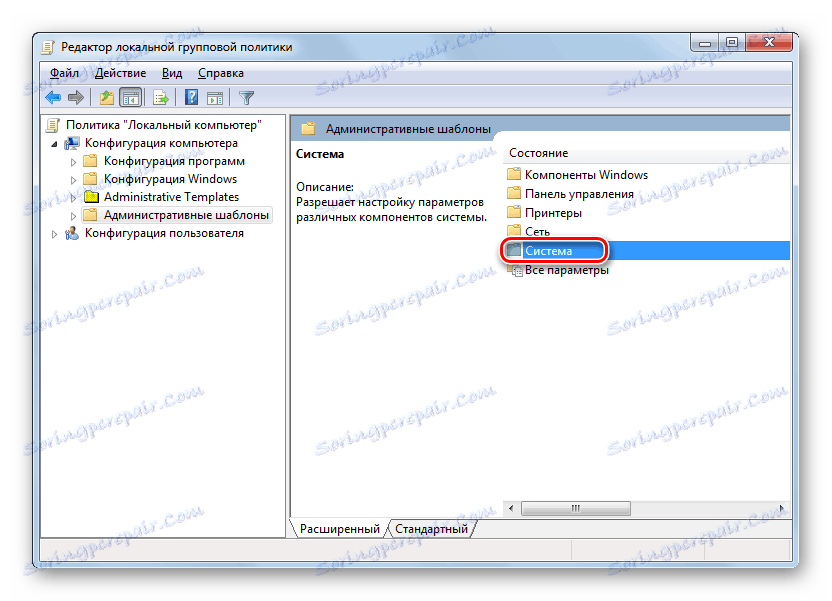This screenshot has width=832, height=601.
Task: Select Все параметры in the list
Action: tap(567, 270)
